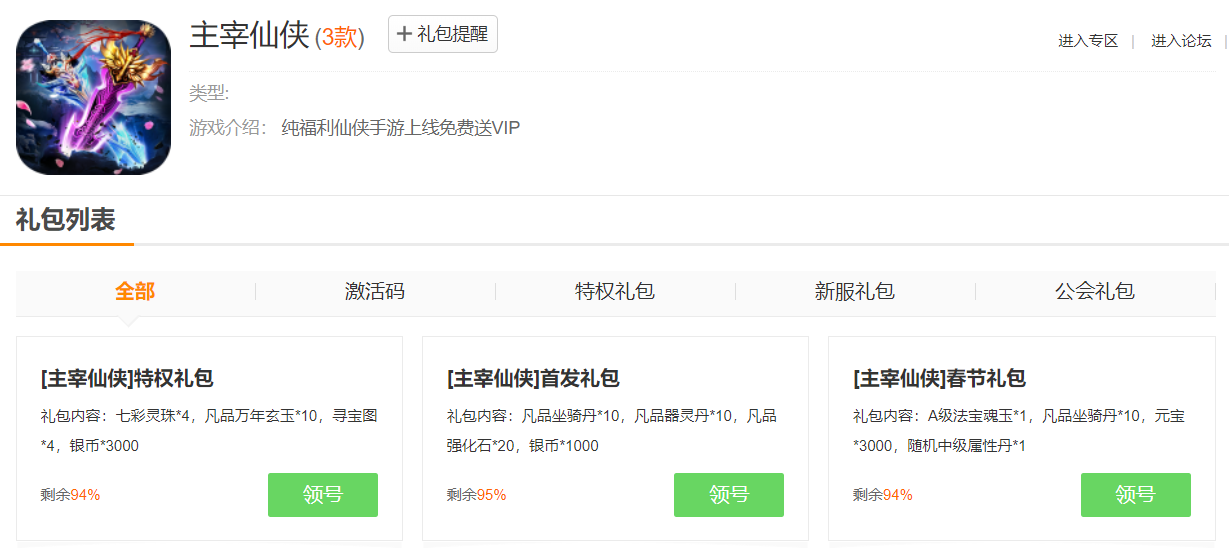Select the 礼包列表 section header
Image resolution: width=1229 pixels, height=552 pixels.
[66, 220]
